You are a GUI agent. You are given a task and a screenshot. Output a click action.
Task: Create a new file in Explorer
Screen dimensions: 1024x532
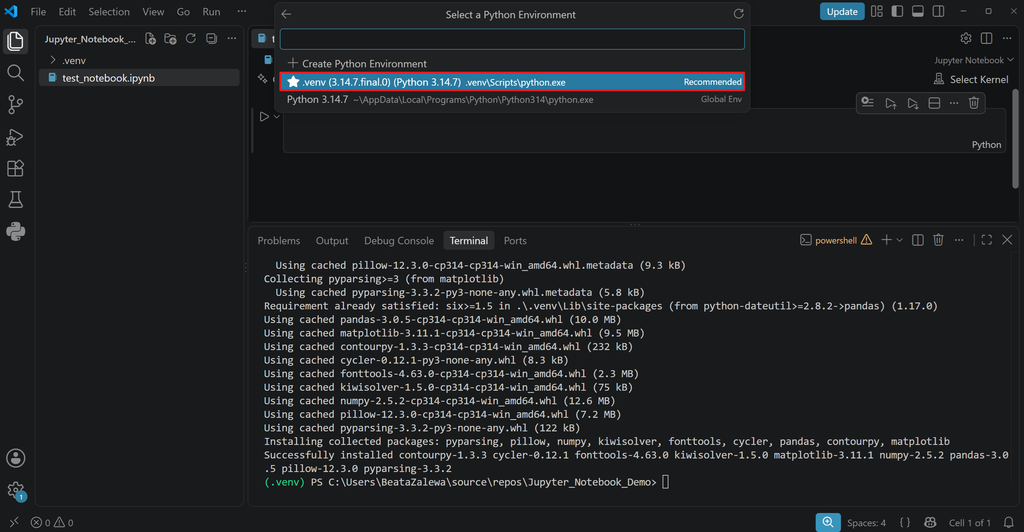[150, 39]
